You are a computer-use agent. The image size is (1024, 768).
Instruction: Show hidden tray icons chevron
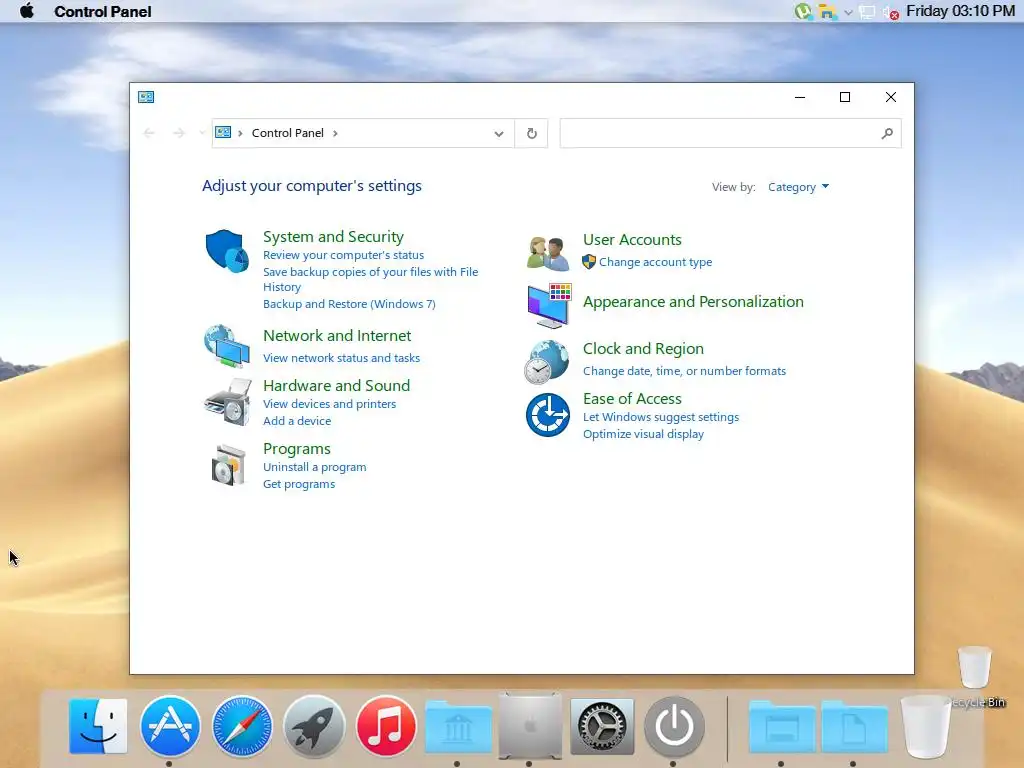coord(848,12)
